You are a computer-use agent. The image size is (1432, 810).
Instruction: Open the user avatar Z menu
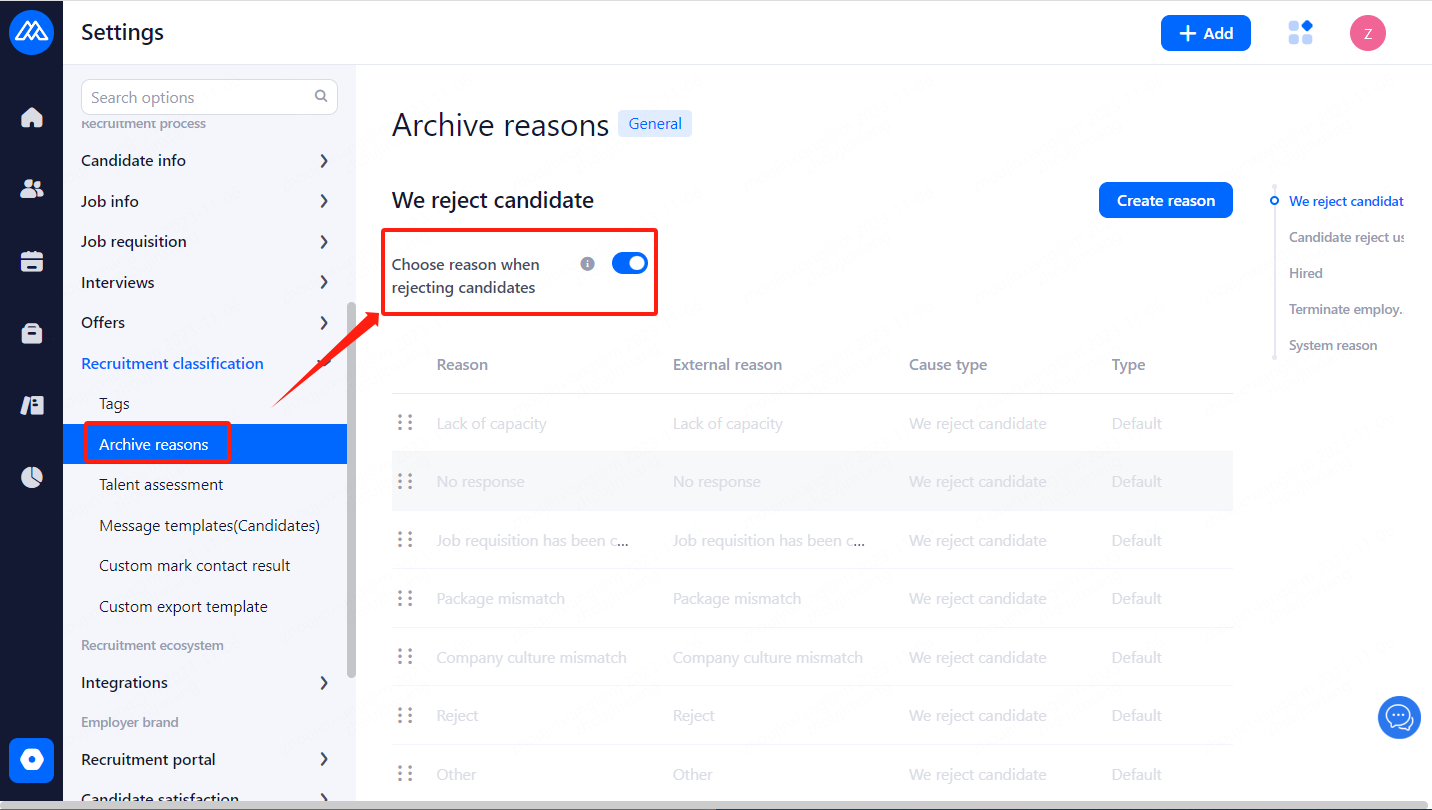pyautogui.click(x=1367, y=33)
